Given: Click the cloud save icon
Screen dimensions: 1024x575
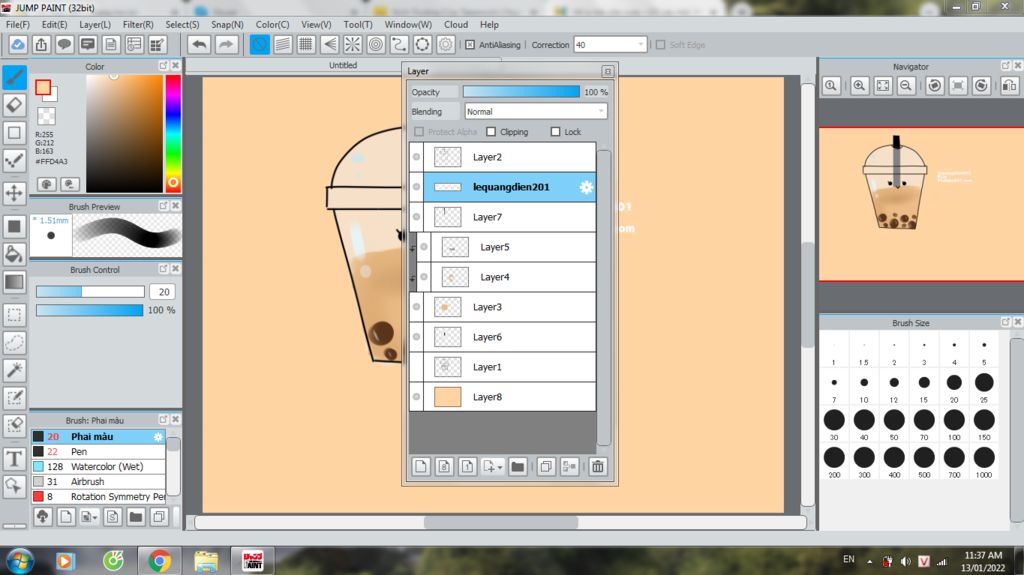Looking at the screenshot, I should (18, 44).
